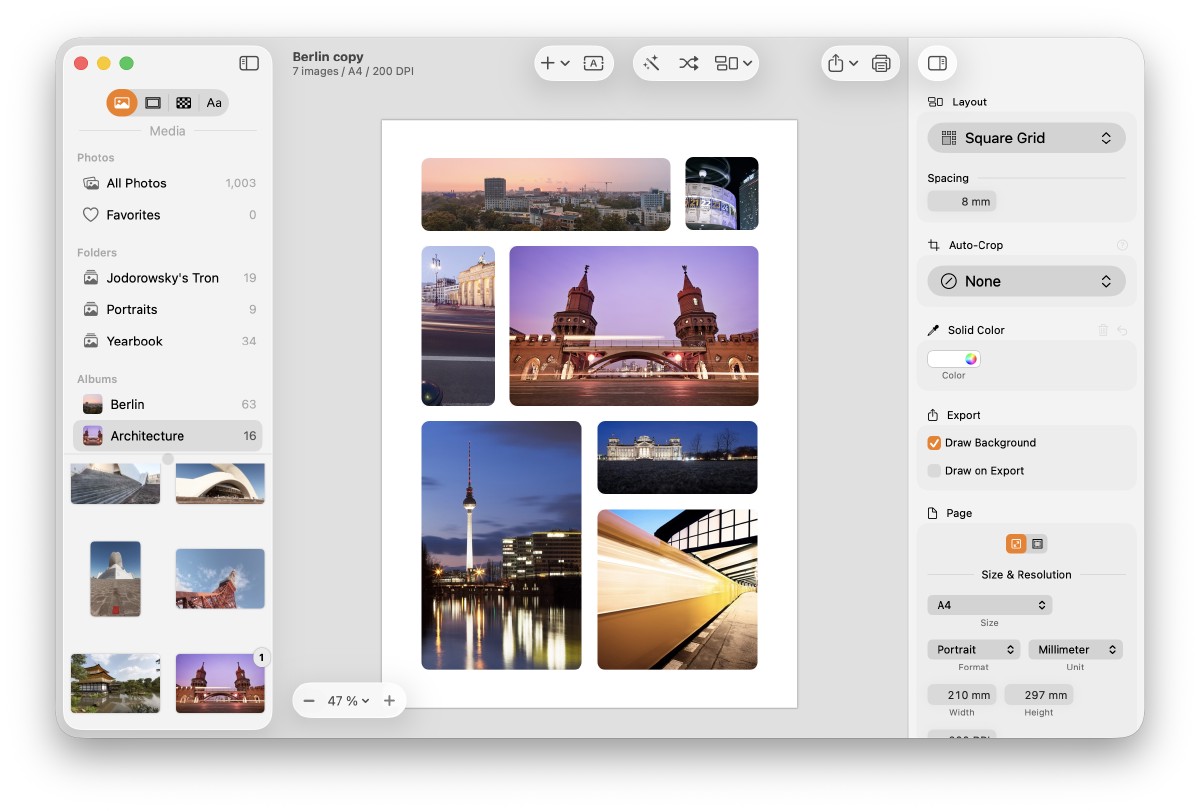Image resolution: width=1200 pixels, height=811 pixels.
Task: Click the shuffle images icon
Action: (x=688, y=63)
